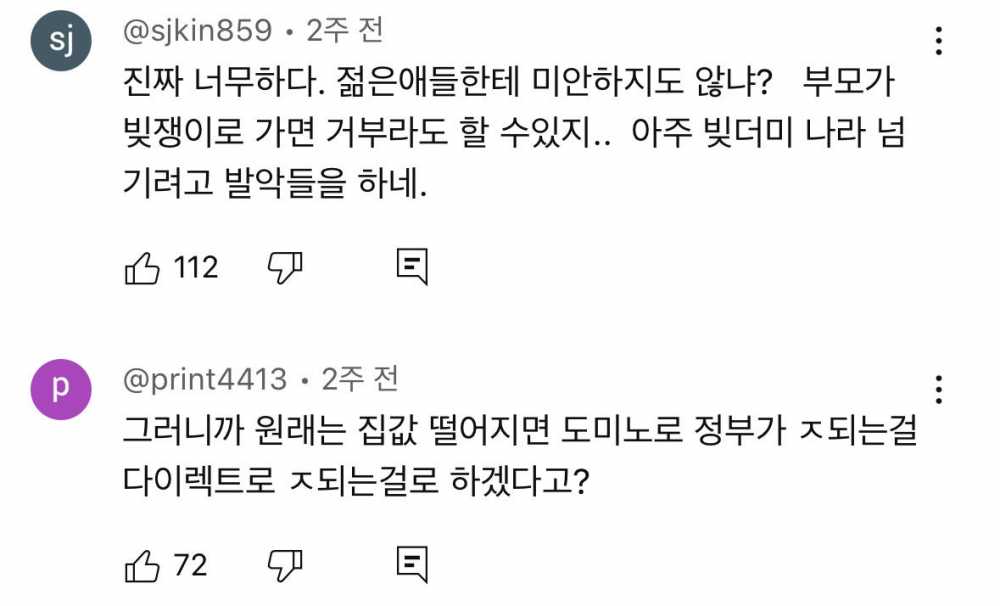Image resolution: width=1000 pixels, height=606 pixels.
Task: Click the '2주 전' timestamp next to @sjkin859
Action: (344, 32)
